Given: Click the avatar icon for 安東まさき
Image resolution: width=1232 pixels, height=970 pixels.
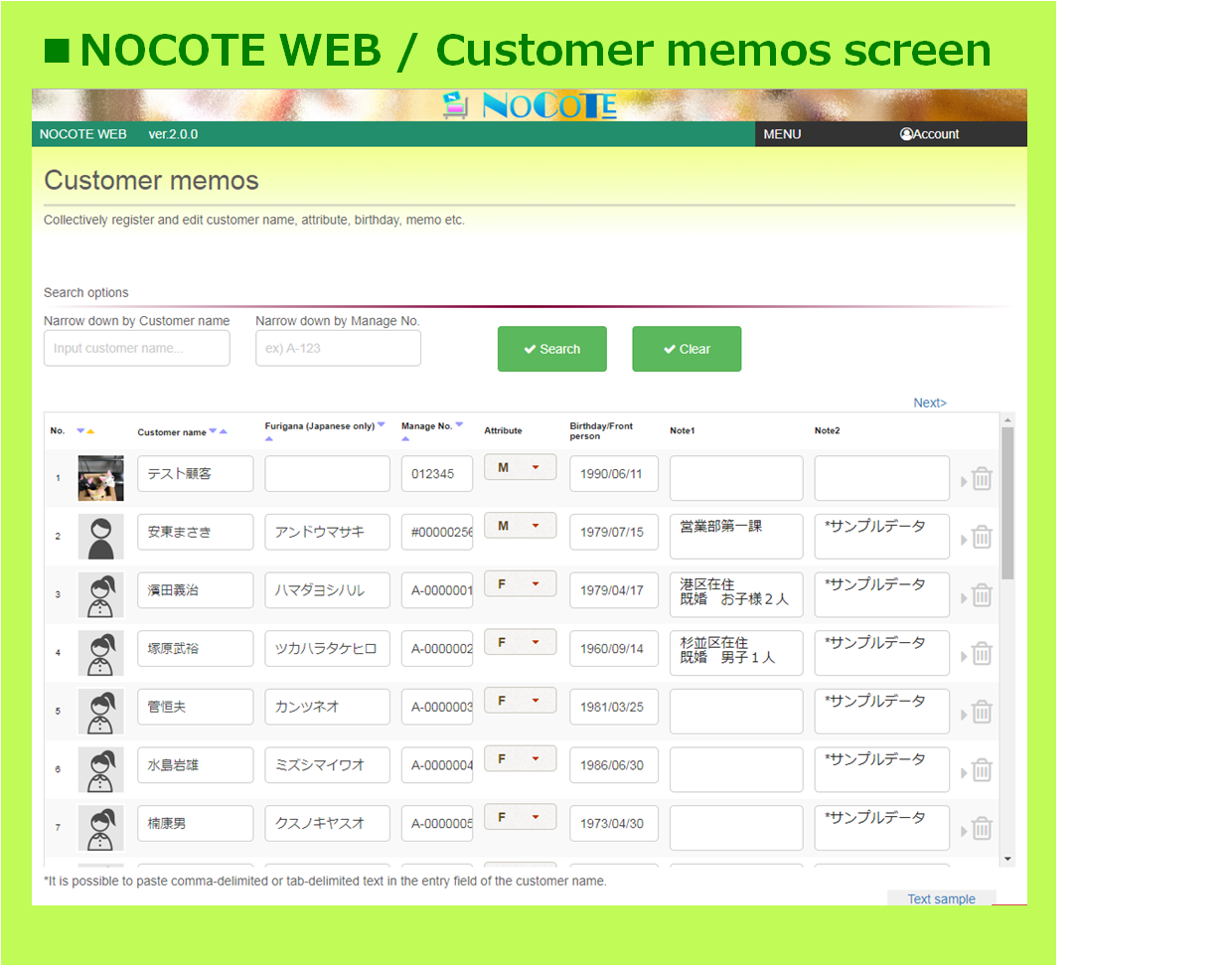Looking at the screenshot, I should point(101,537).
